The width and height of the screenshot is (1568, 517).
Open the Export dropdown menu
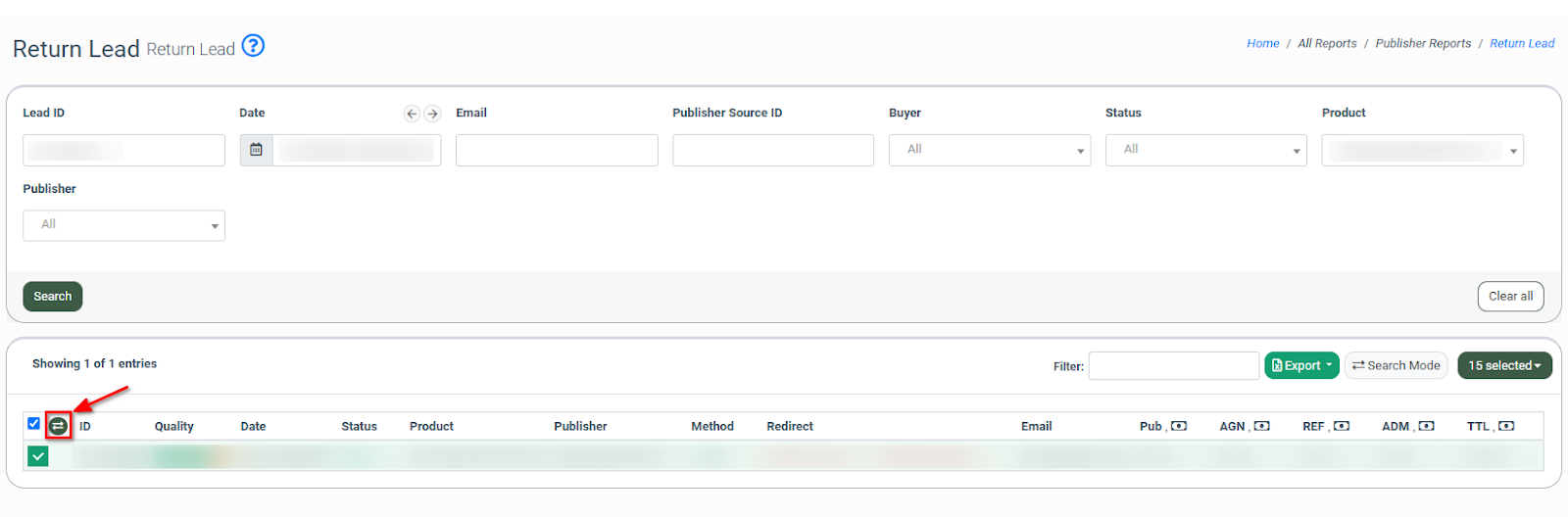click(1301, 365)
